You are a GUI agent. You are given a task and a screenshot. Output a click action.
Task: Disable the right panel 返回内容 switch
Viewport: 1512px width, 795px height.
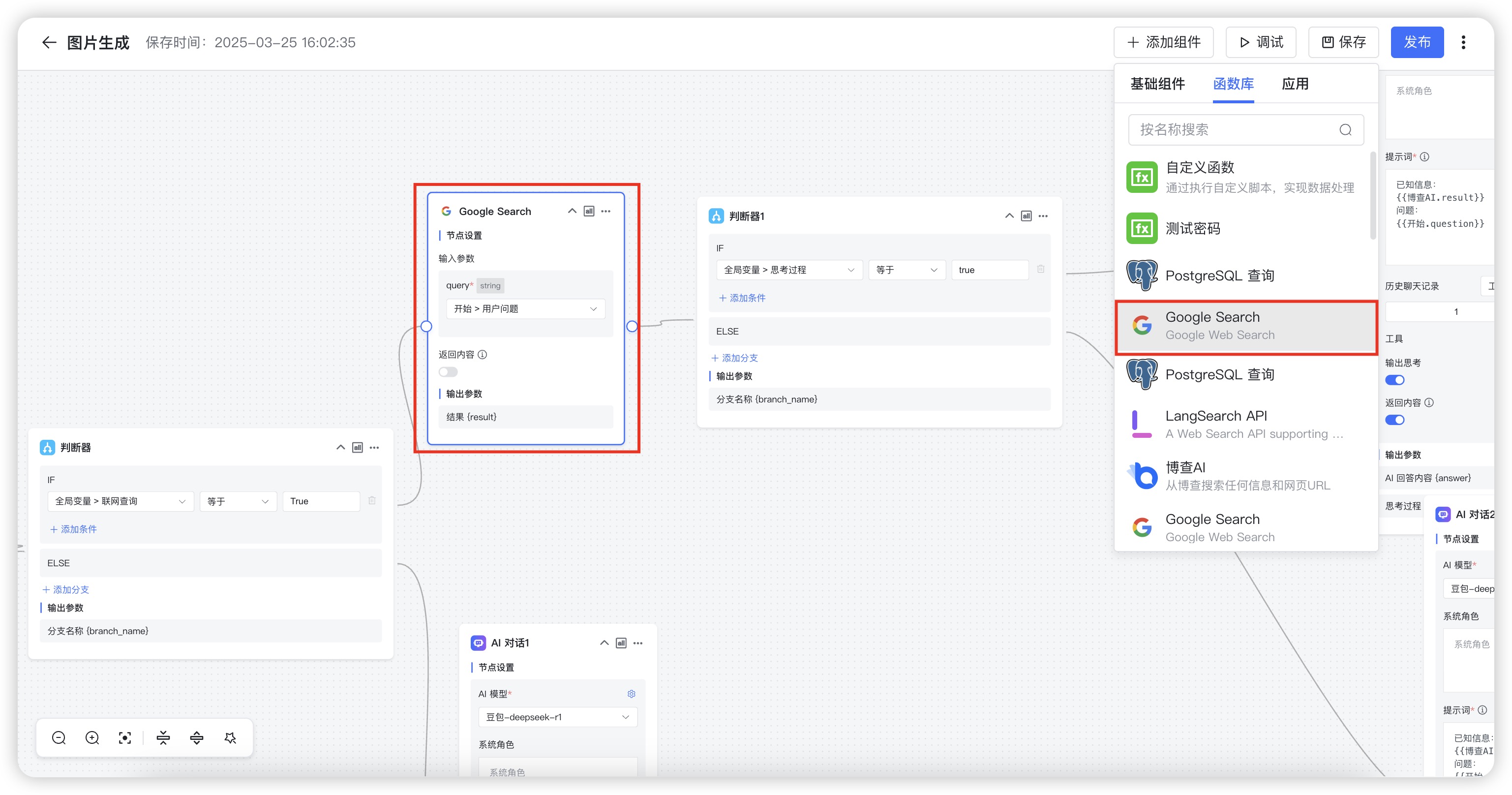coord(1394,421)
